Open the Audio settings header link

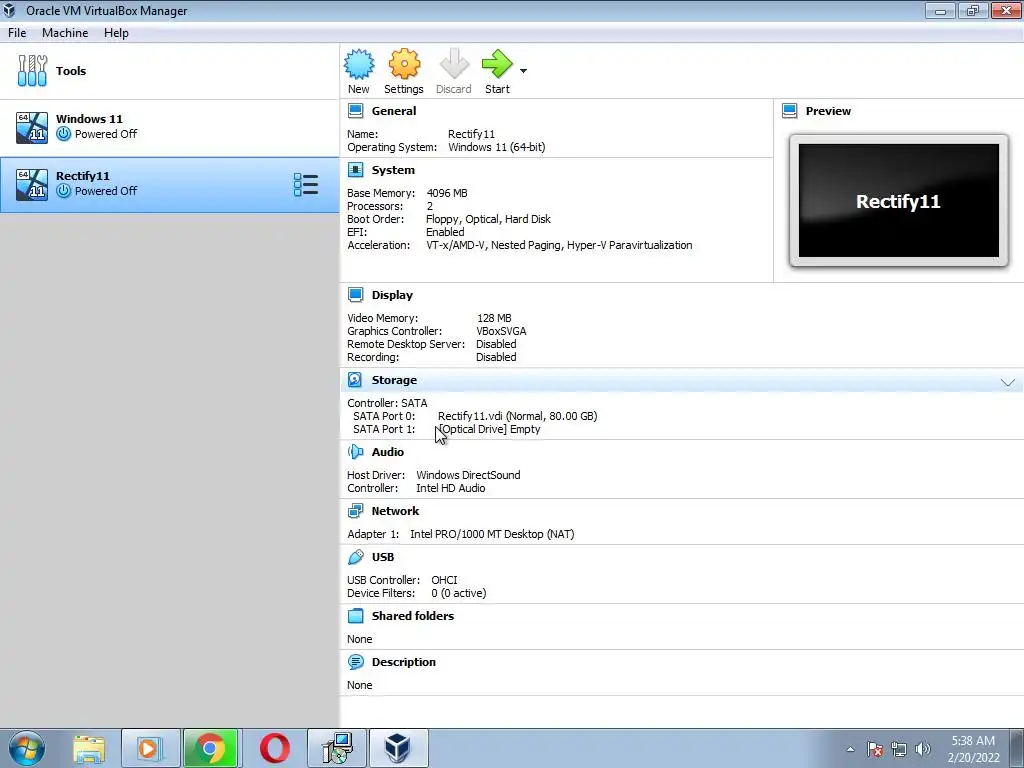(388, 452)
